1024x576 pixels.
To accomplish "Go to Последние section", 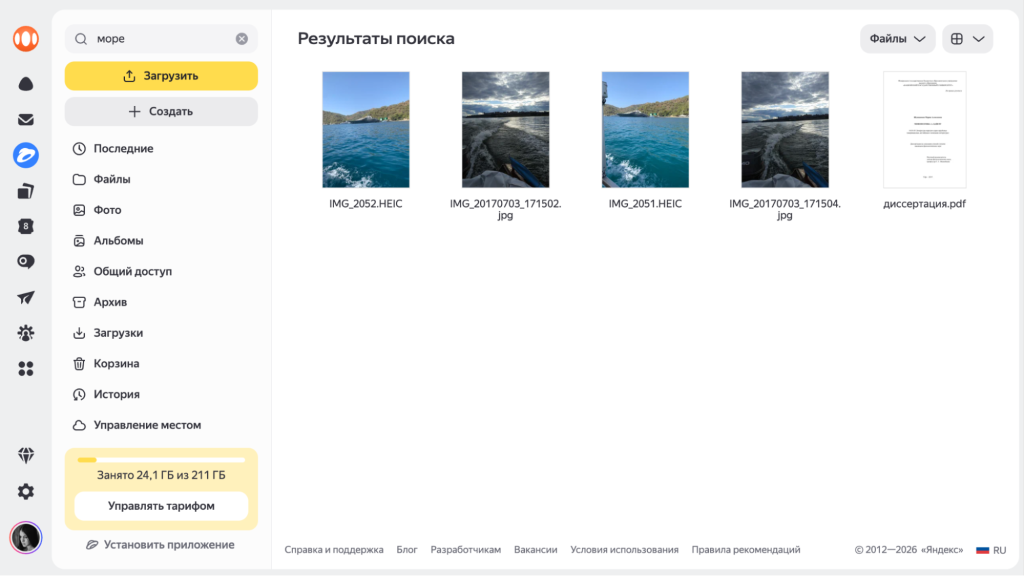I will point(123,149).
